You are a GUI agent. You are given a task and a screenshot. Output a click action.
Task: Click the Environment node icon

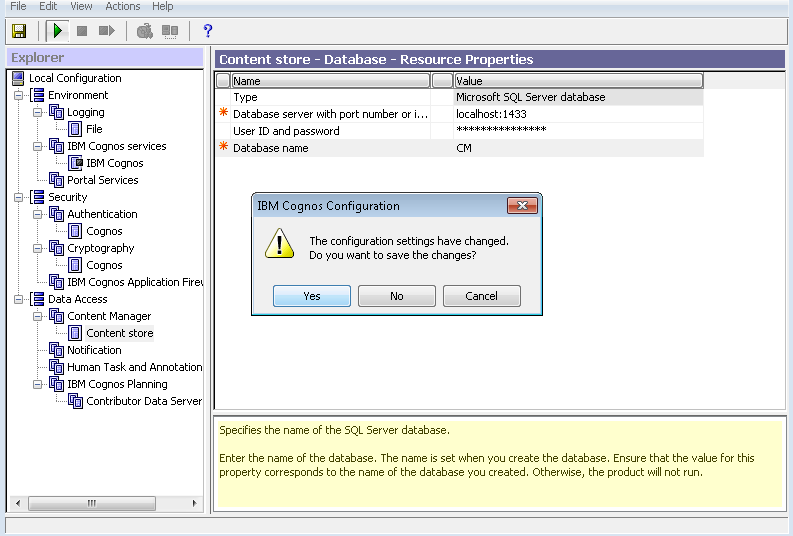click(x=37, y=95)
